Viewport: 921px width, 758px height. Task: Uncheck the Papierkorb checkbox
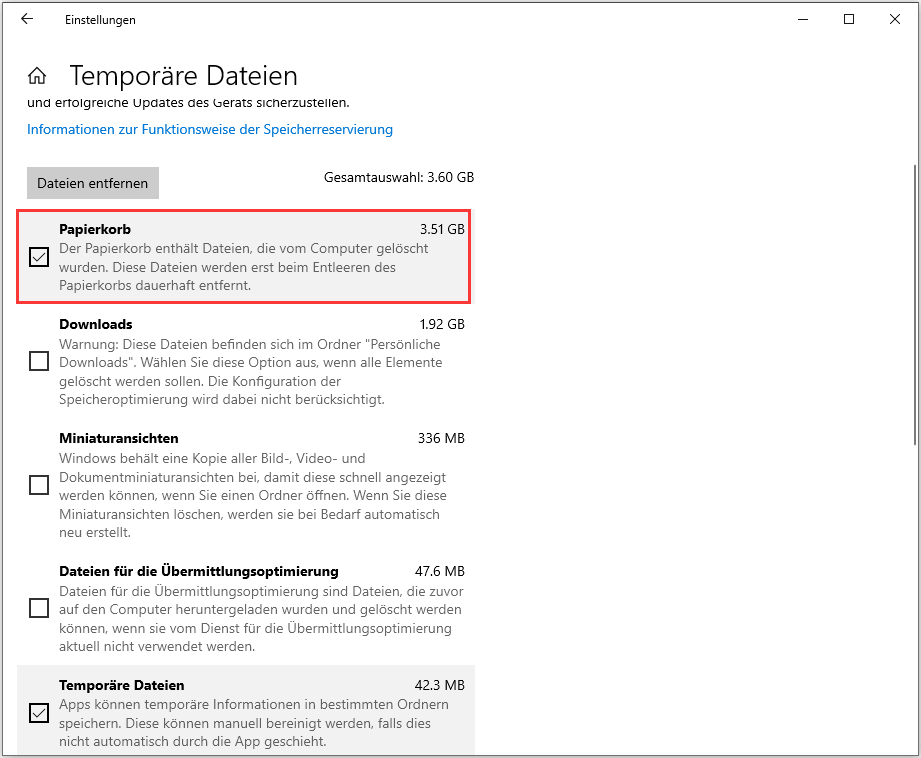[39, 257]
